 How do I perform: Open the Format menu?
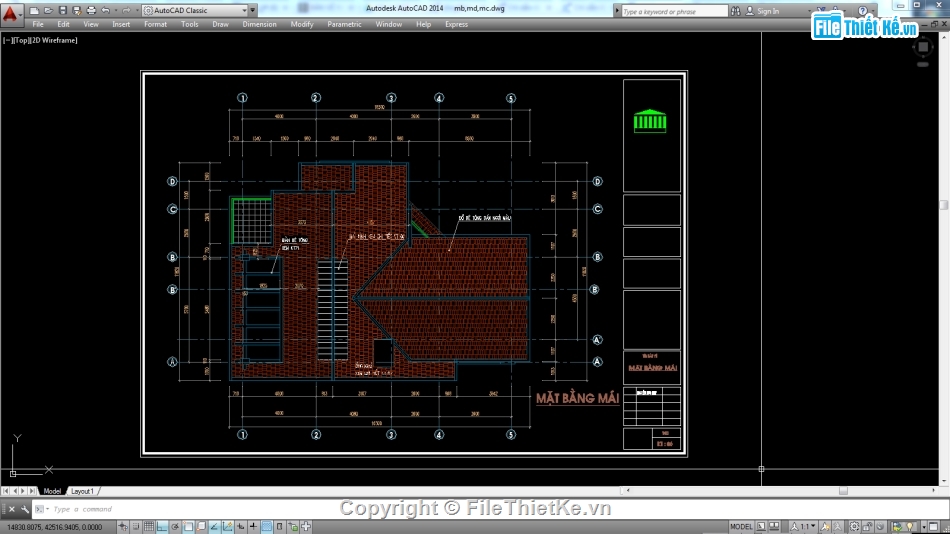(x=155, y=24)
